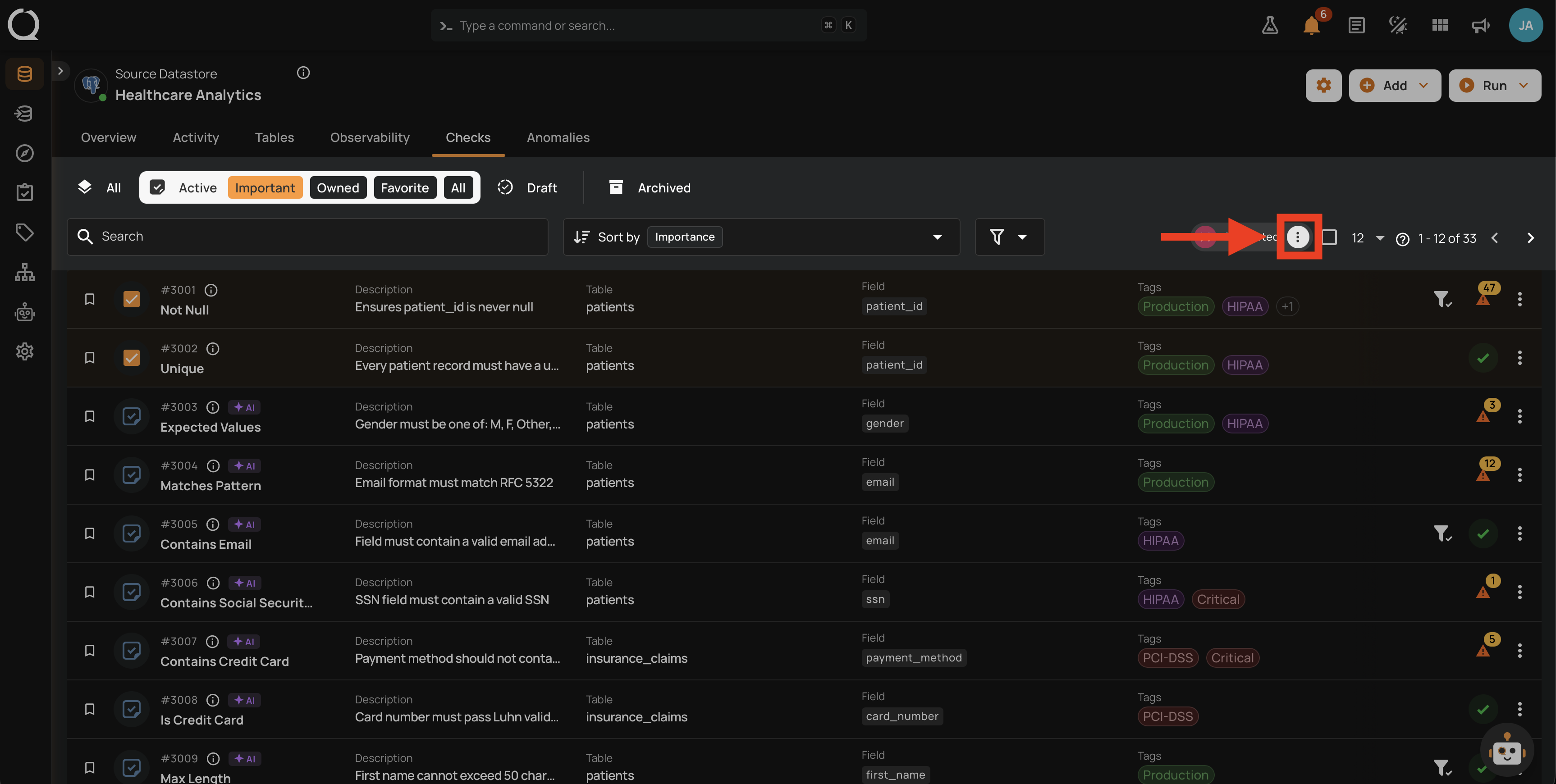1556x784 pixels.
Task: Bookmark check #3001 Not Null
Action: pyautogui.click(x=89, y=299)
